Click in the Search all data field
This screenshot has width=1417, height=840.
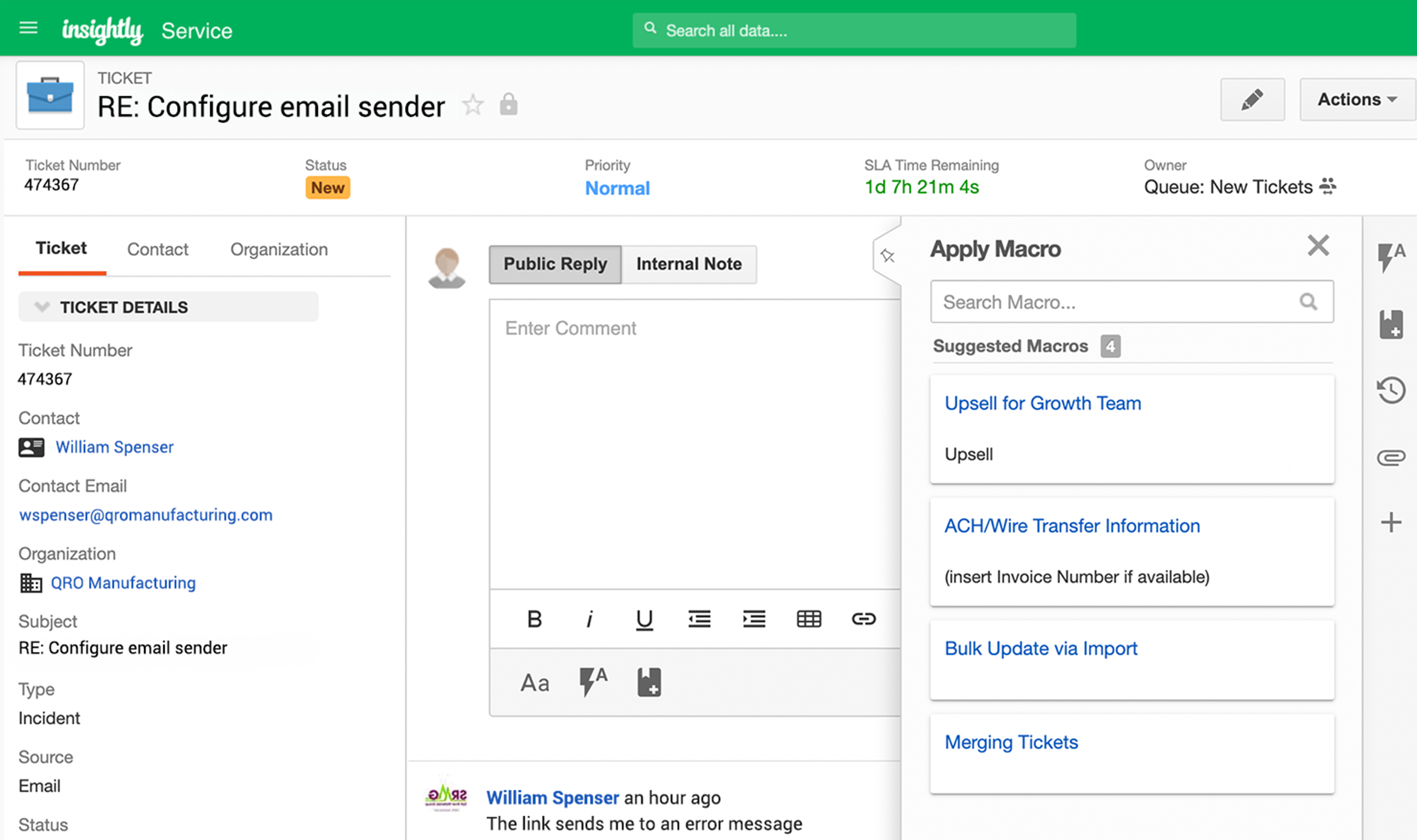pos(854,31)
